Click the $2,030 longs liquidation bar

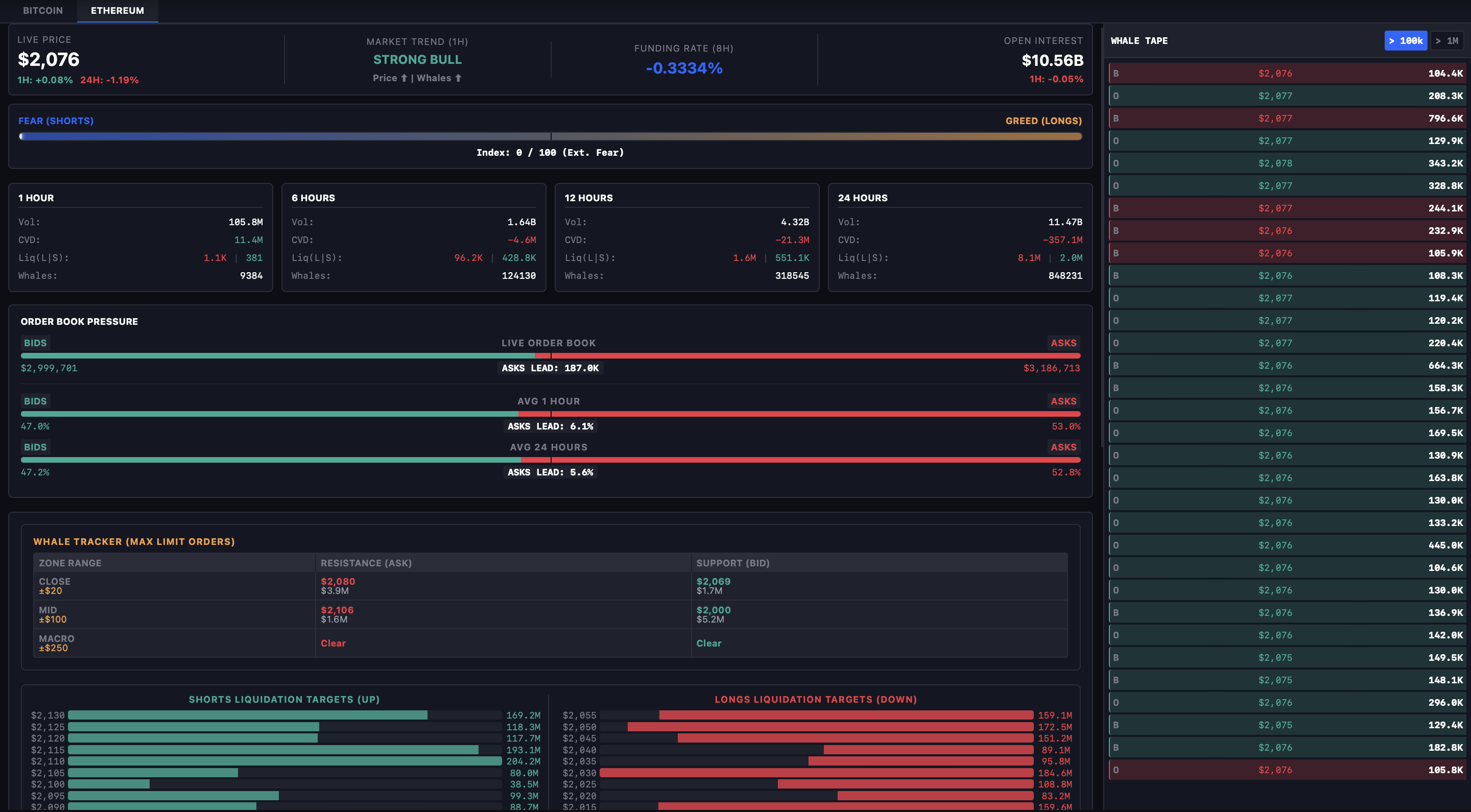point(816,773)
